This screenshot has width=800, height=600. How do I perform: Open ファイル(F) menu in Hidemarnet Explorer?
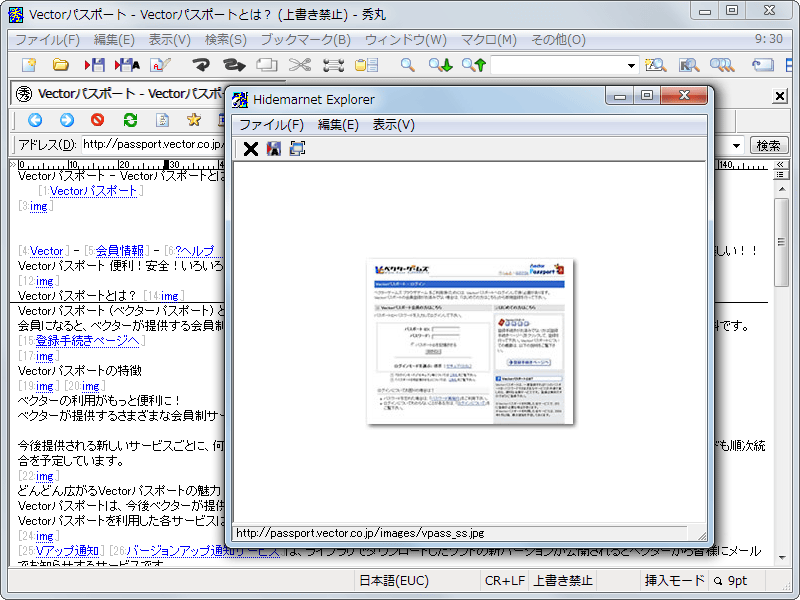coord(271,124)
